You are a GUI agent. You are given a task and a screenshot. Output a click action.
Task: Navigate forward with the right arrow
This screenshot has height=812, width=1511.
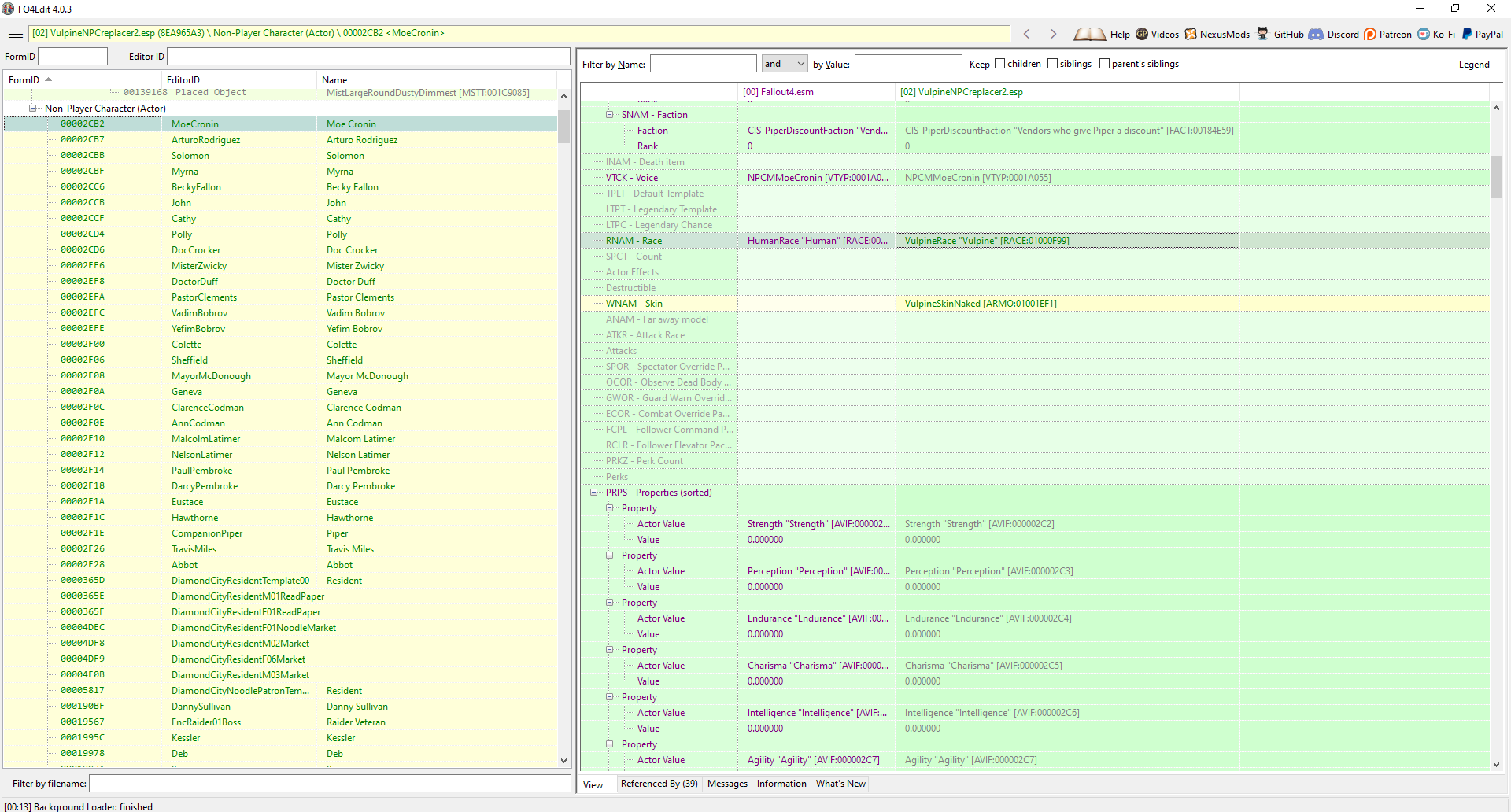pyautogui.click(x=1053, y=34)
